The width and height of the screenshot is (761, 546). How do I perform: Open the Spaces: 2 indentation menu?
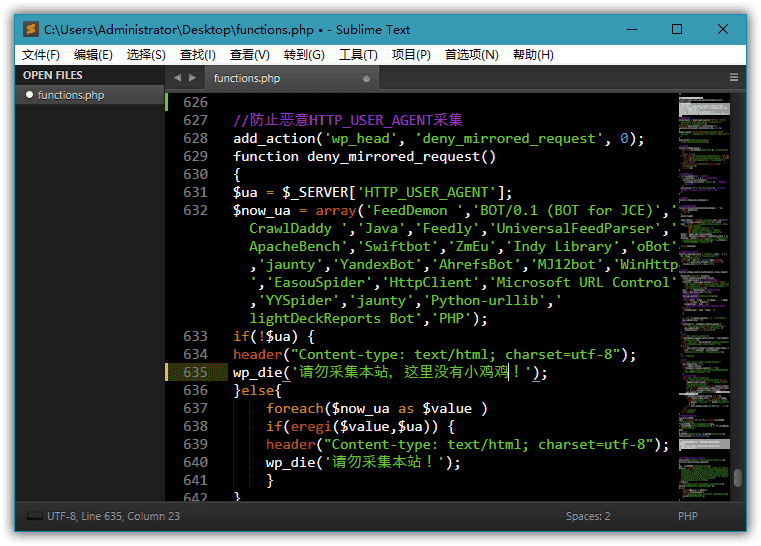[x=588, y=517]
